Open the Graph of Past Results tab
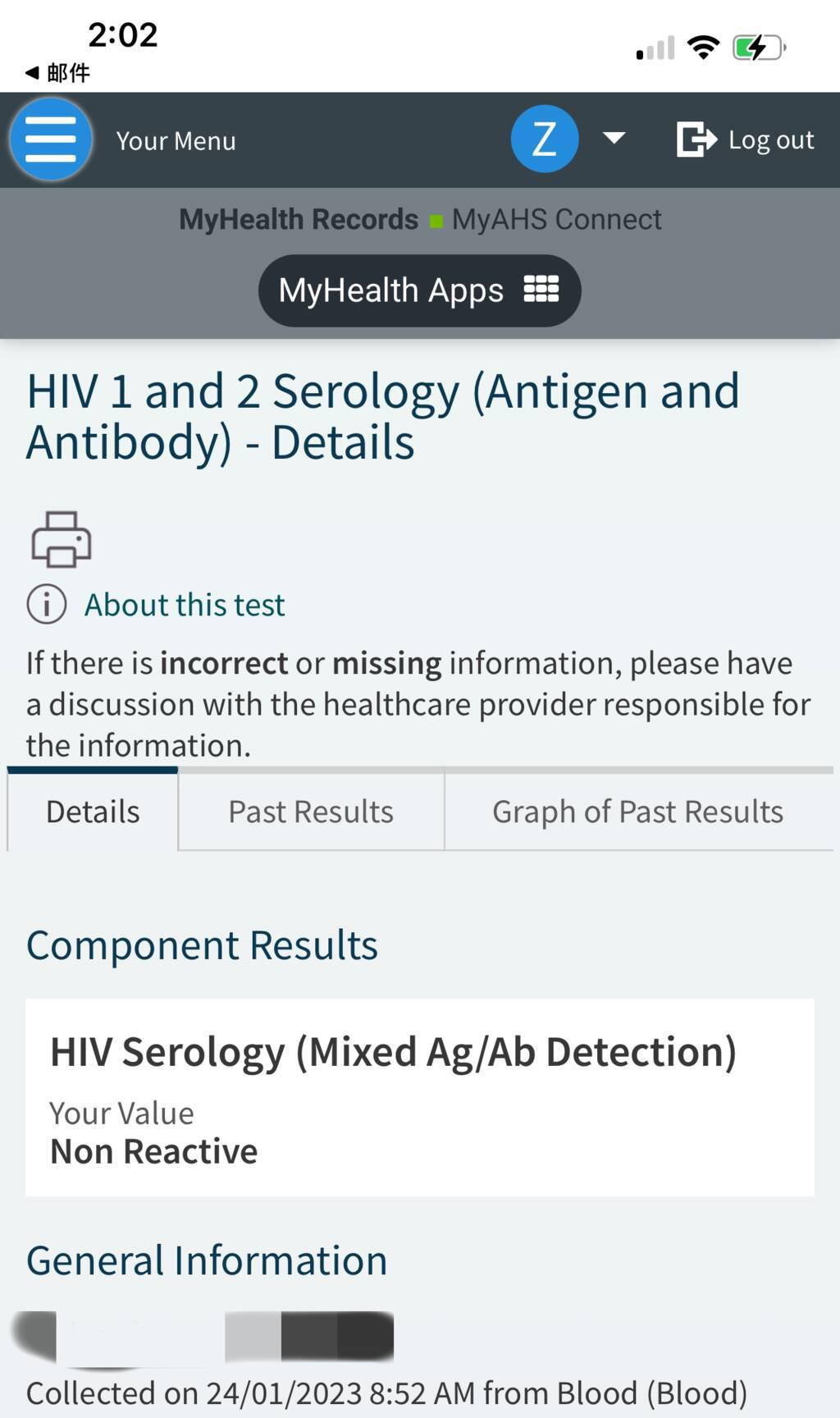 tap(637, 812)
